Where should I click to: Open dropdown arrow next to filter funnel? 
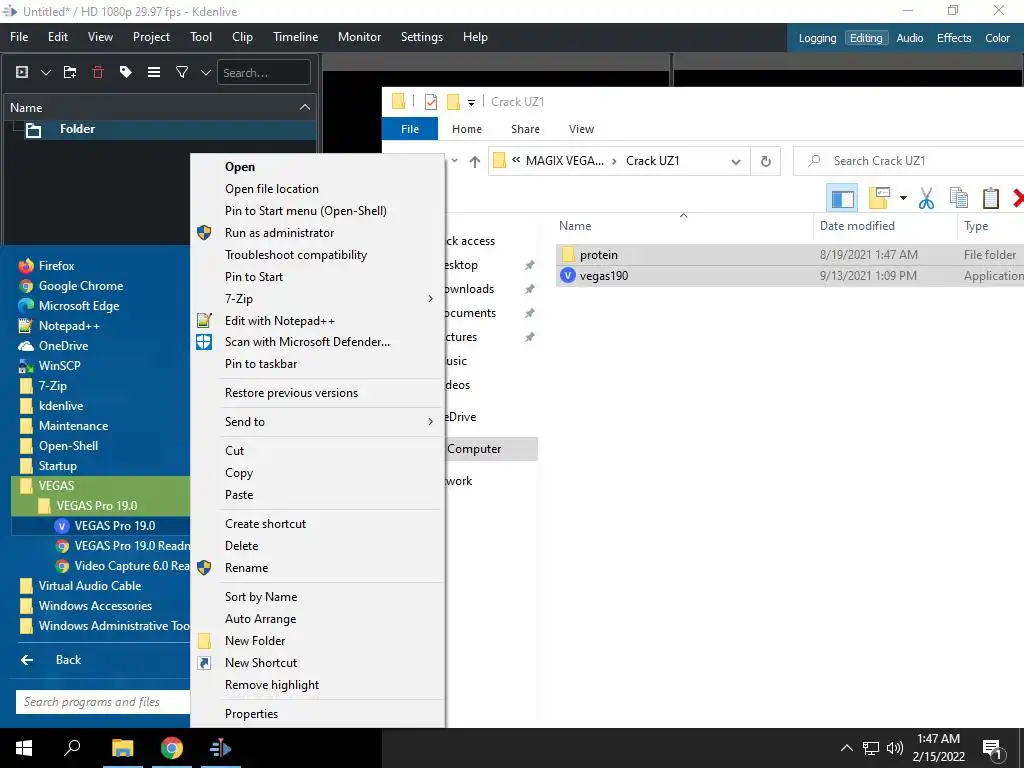pyautogui.click(x=206, y=72)
